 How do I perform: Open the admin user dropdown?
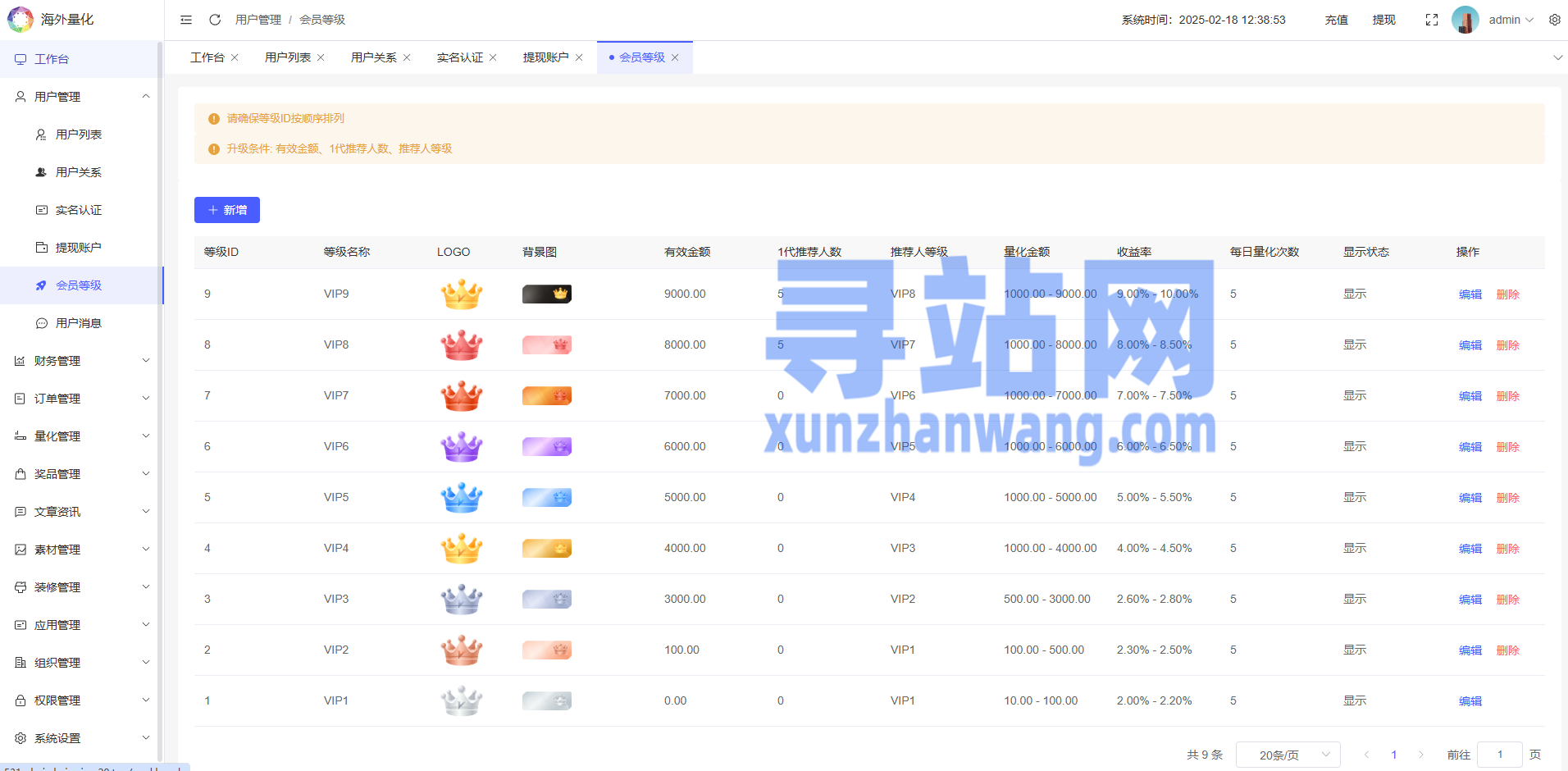(x=1511, y=20)
